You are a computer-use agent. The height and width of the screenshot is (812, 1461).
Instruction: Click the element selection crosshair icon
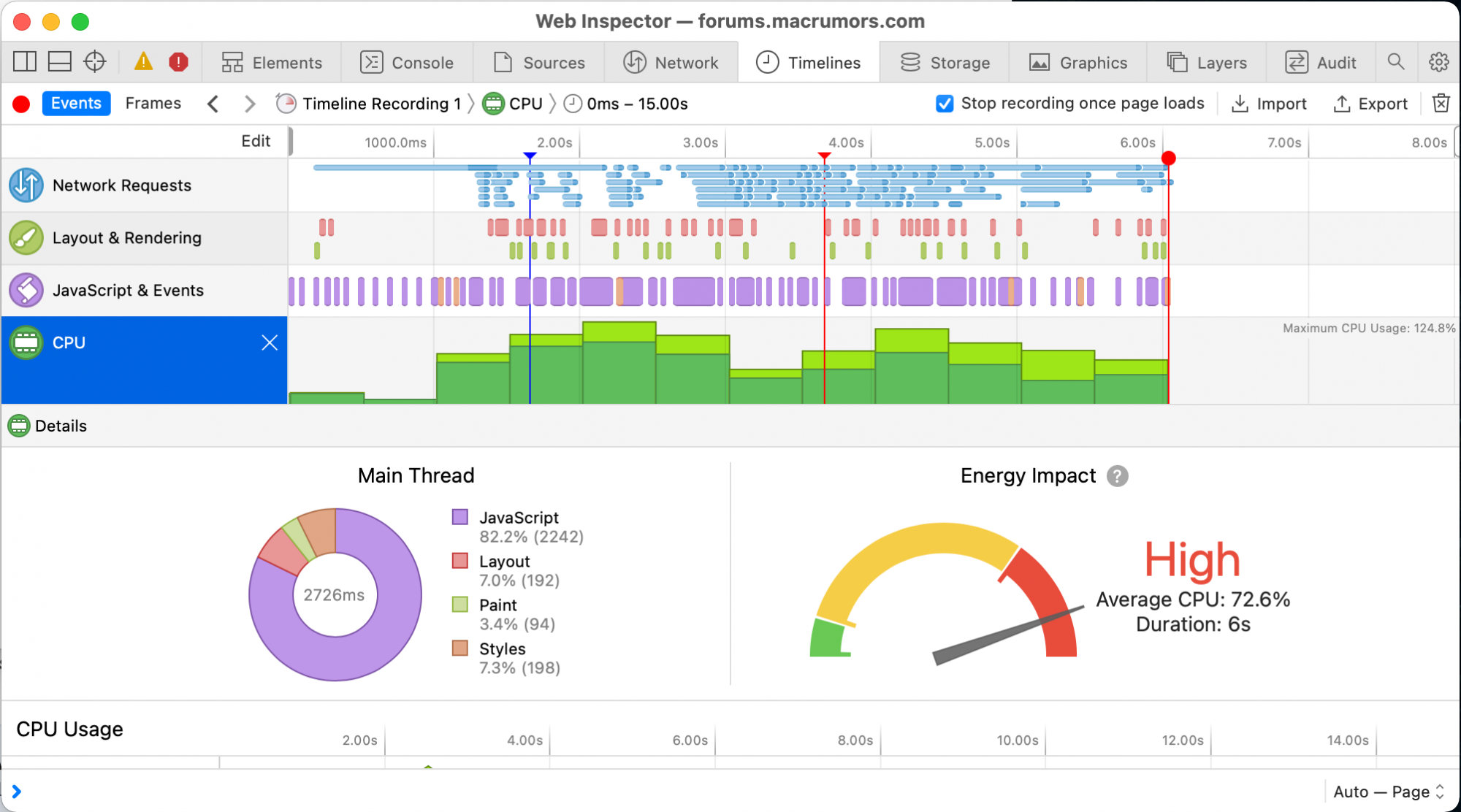(x=95, y=62)
